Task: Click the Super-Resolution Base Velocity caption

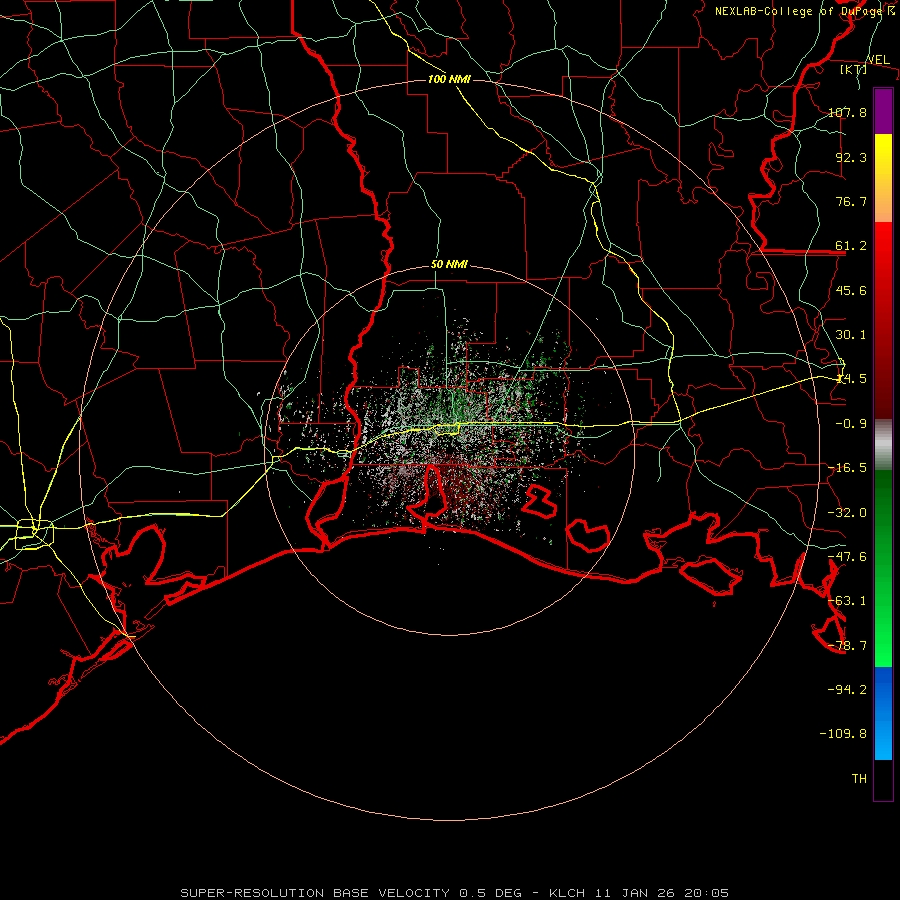Action: (x=455, y=893)
